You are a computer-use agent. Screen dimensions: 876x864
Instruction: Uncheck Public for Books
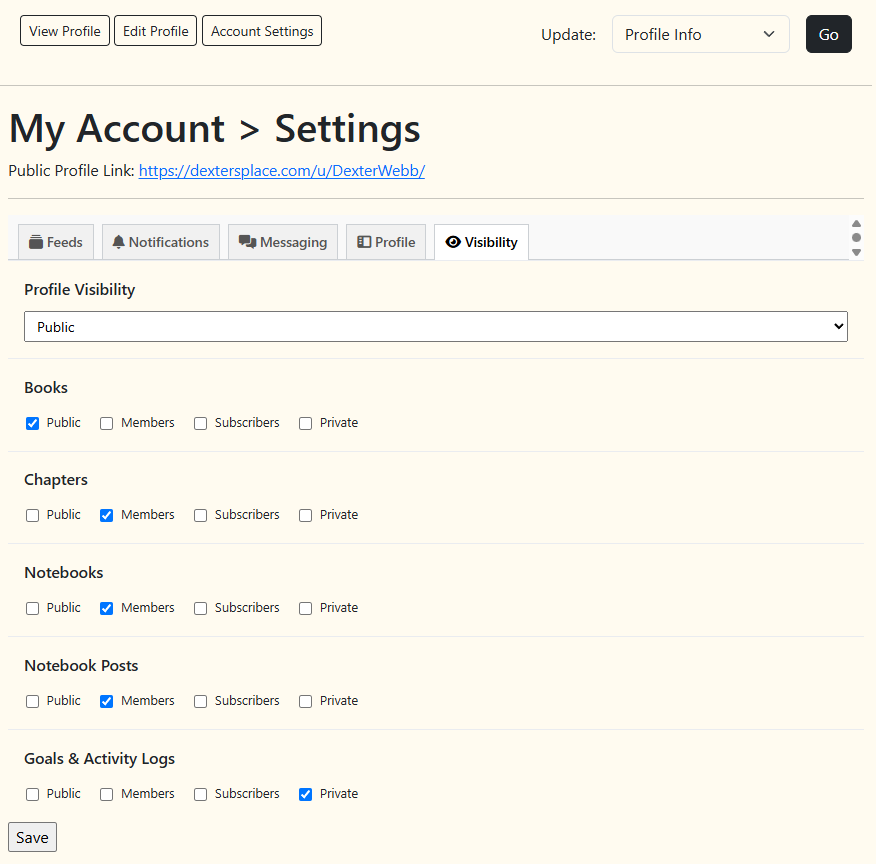point(32,423)
